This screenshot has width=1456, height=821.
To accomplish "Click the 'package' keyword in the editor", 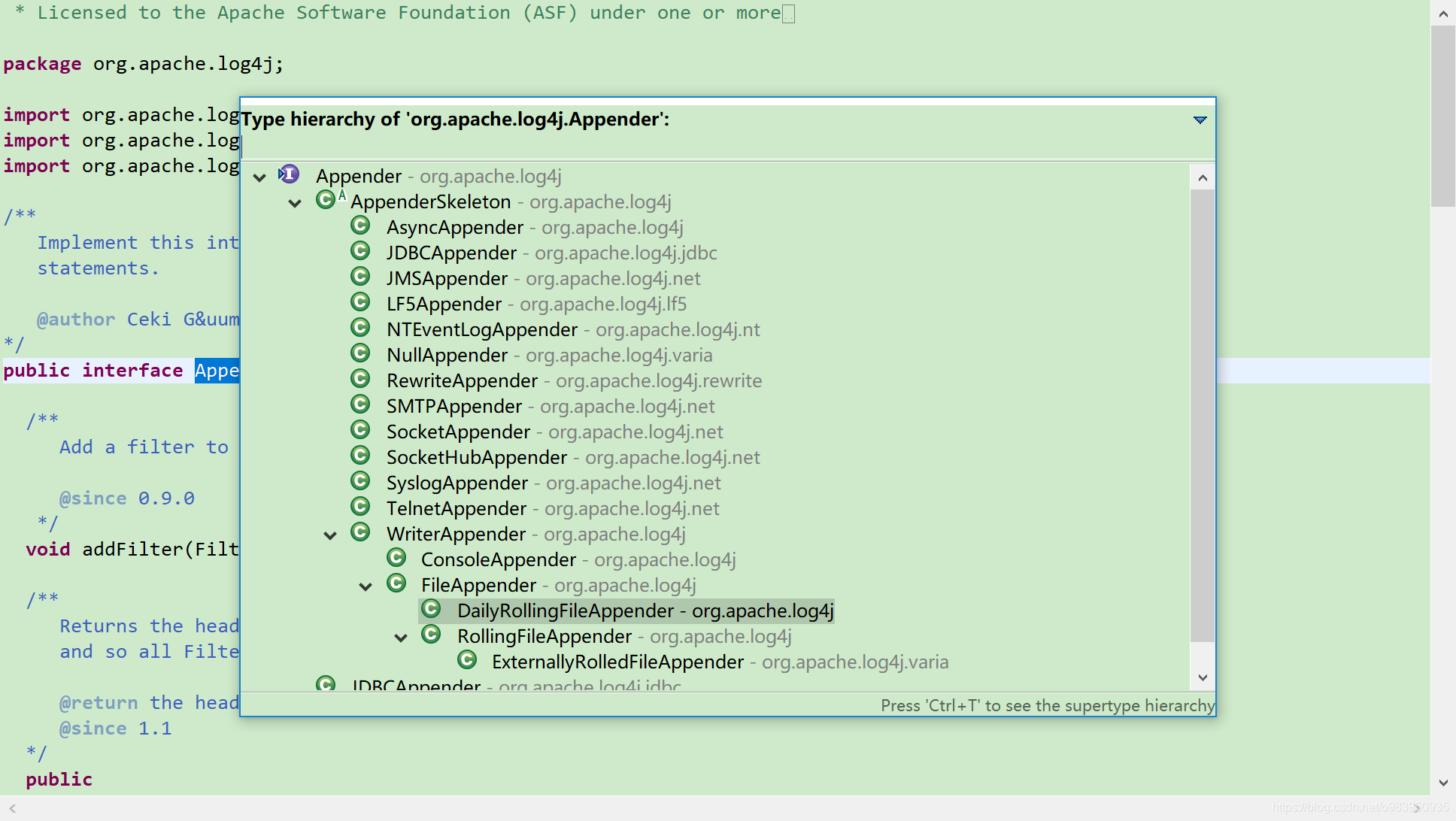I will pyautogui.click(x=42, y=65).
